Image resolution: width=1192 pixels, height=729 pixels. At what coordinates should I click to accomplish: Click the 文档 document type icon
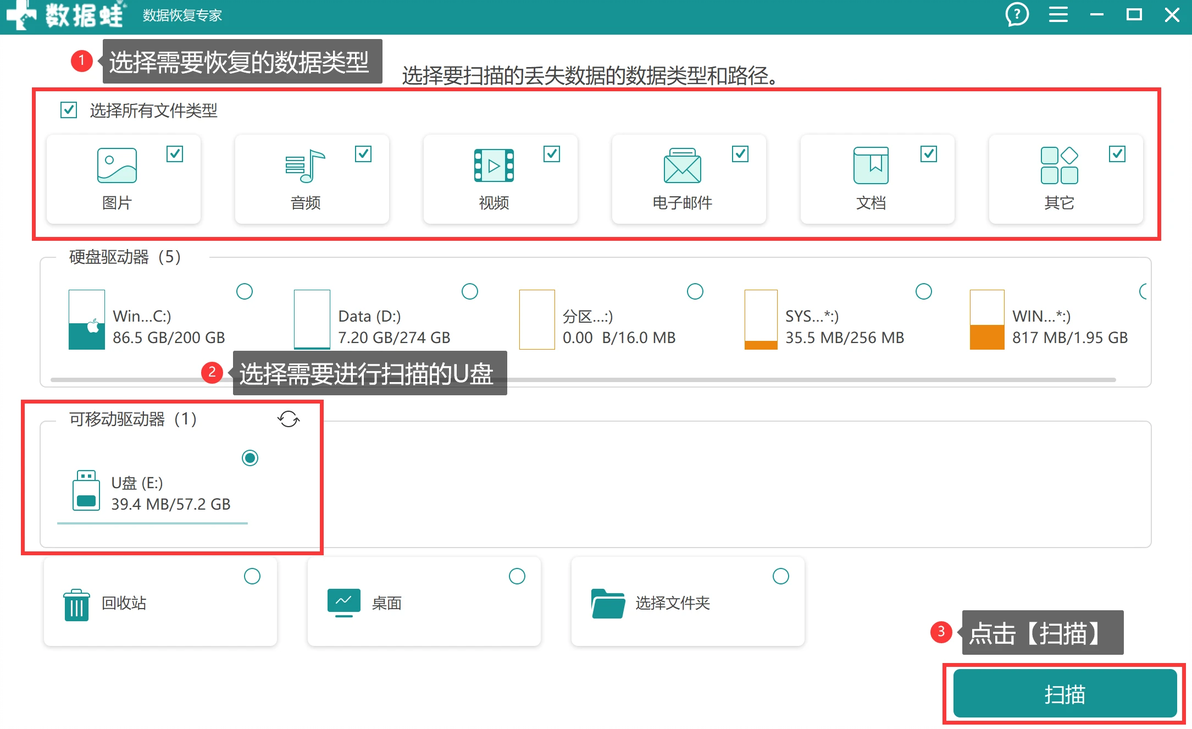pyautogui.click(x=870, y=165)
